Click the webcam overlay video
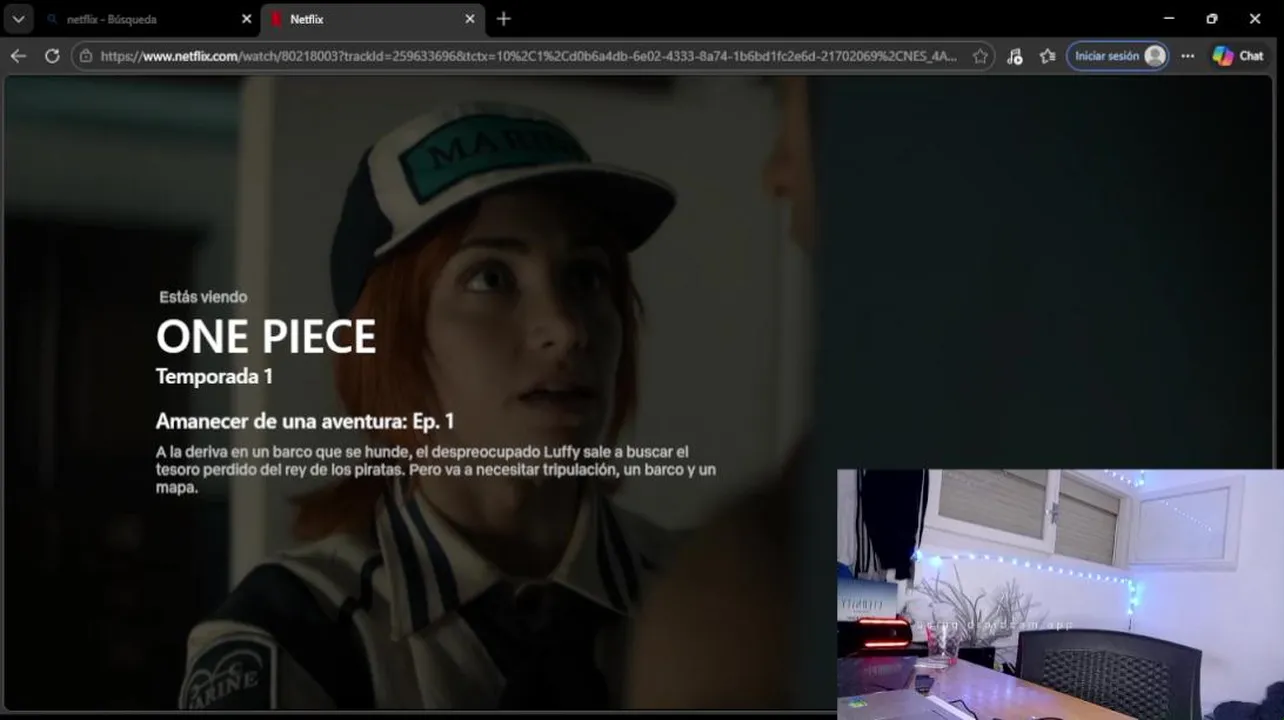The height and width of the screenshot is (720, 1284). [x=1060, y=594]
